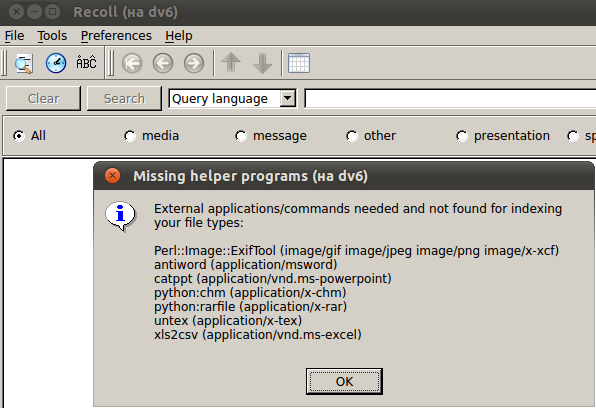This screenshot has width=596, height=408.
Task: Go to first results page arrow
Action: [x=132, y=63]
